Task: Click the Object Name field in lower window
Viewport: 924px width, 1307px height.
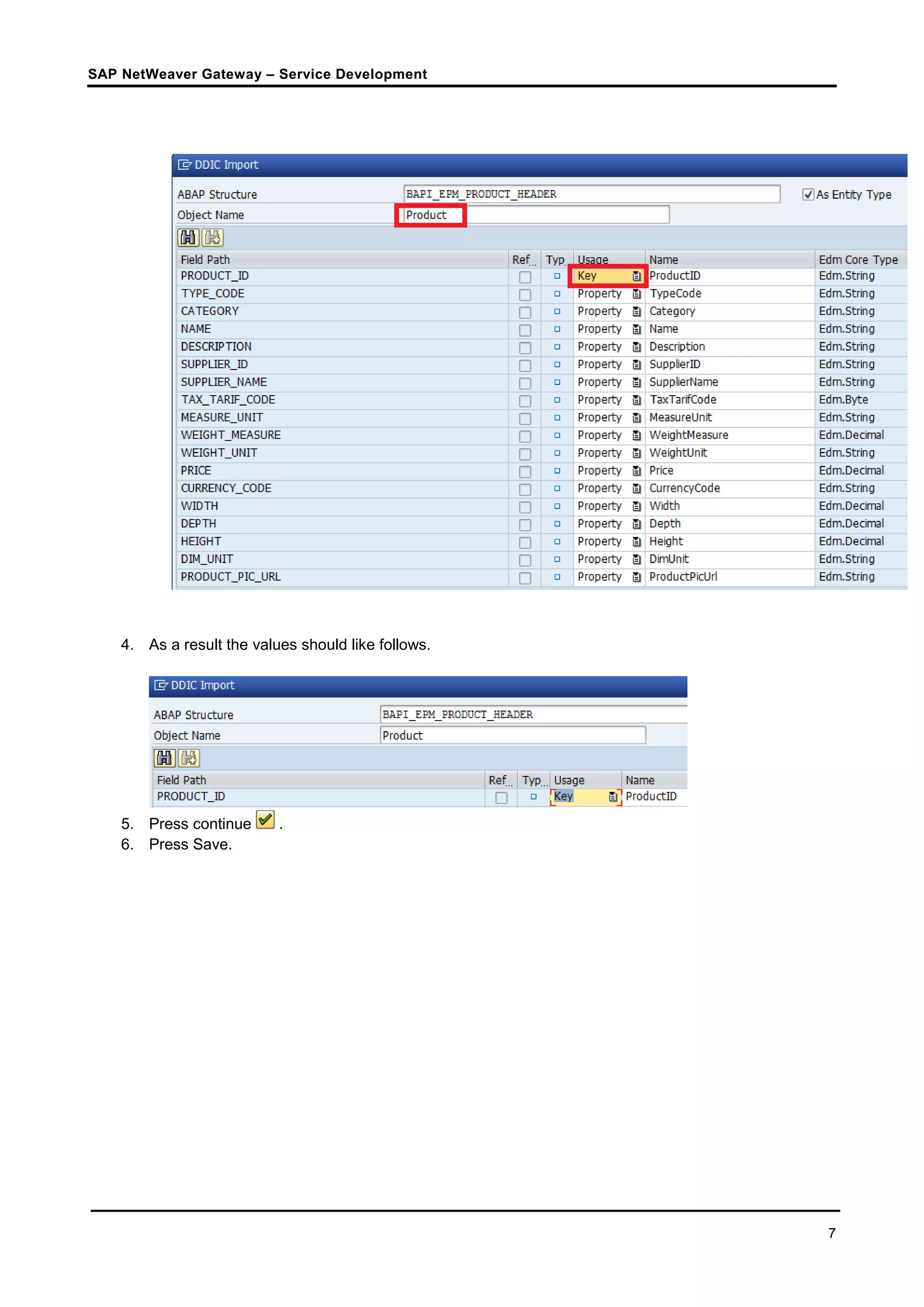Action: (513, 735)
